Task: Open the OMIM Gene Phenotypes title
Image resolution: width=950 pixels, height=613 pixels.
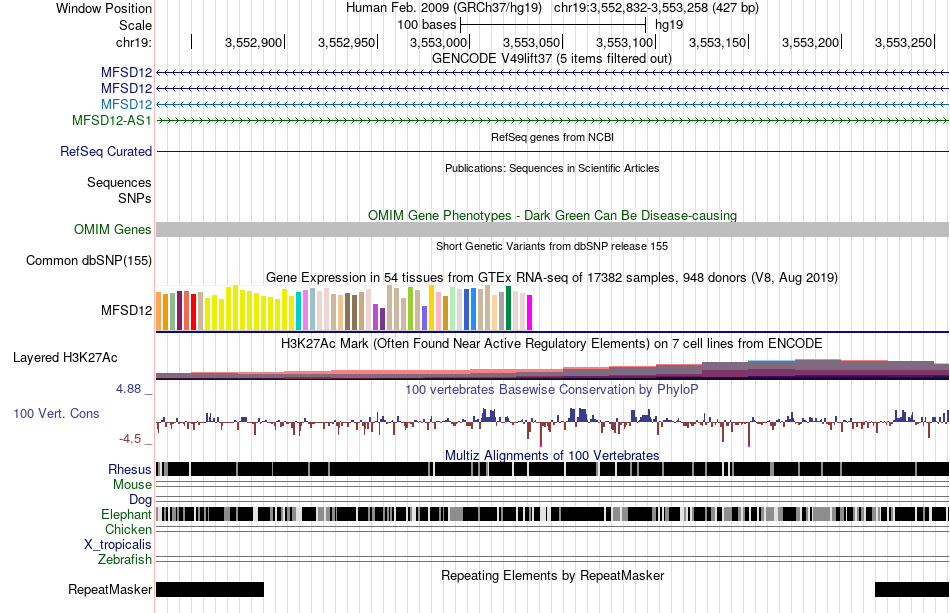Action: [552, 216]
